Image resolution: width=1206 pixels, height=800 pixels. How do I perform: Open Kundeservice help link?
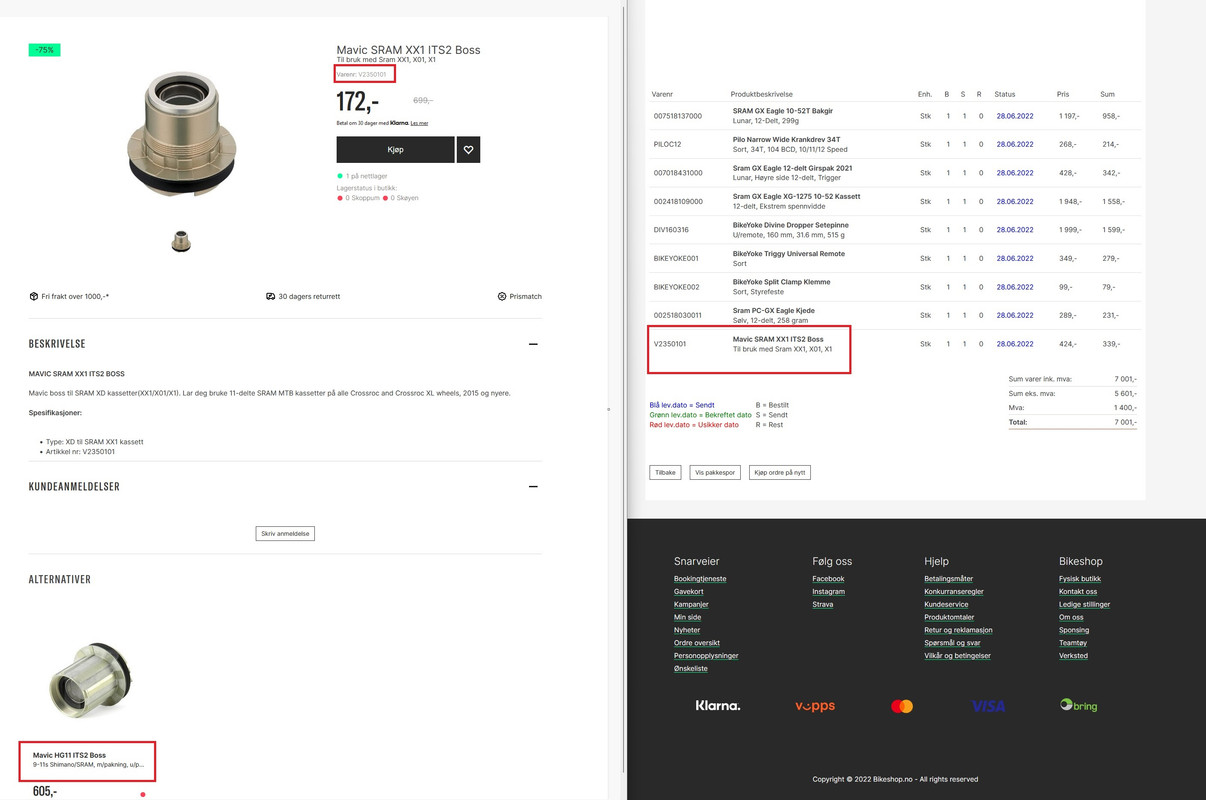tap(946, 605)
